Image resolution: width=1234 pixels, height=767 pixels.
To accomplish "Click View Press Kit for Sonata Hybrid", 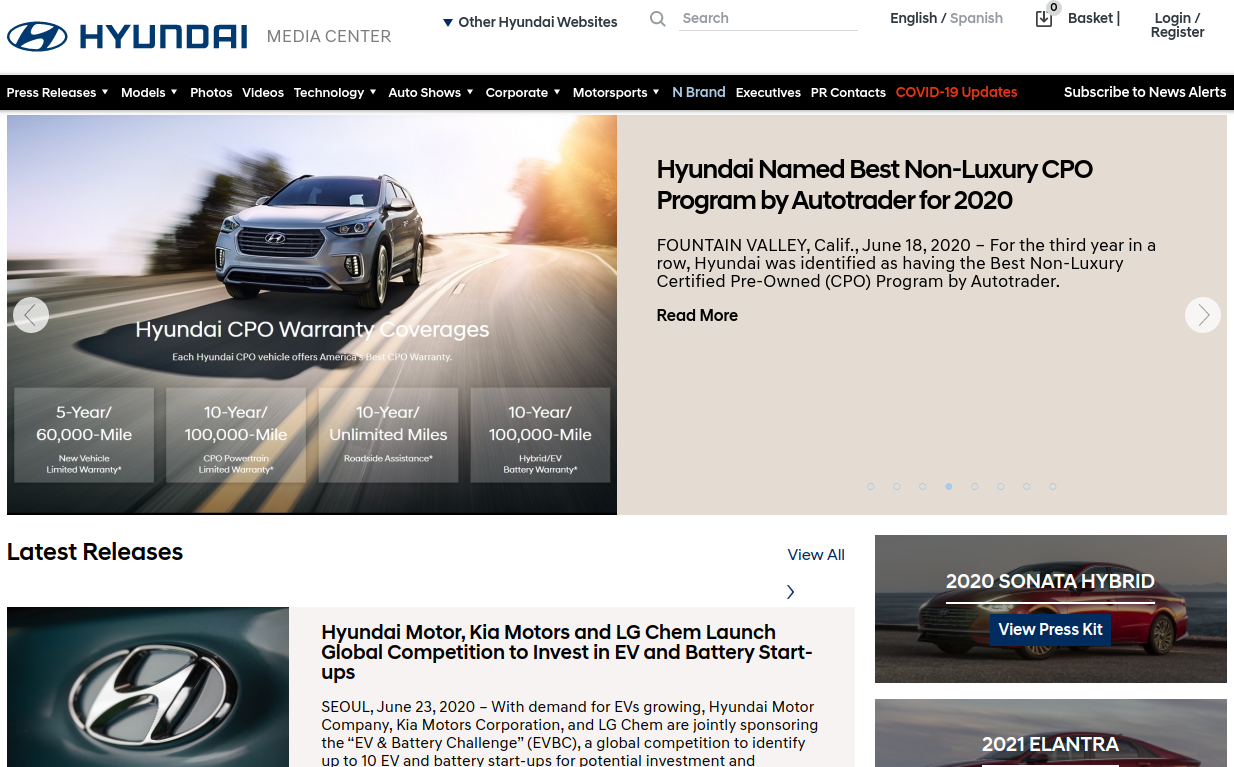I will click(1050, 630).
